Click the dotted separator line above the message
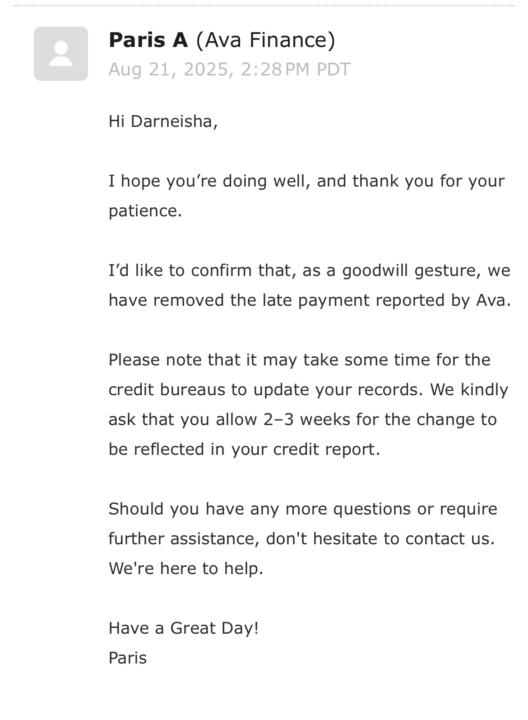 pos(264,6)
